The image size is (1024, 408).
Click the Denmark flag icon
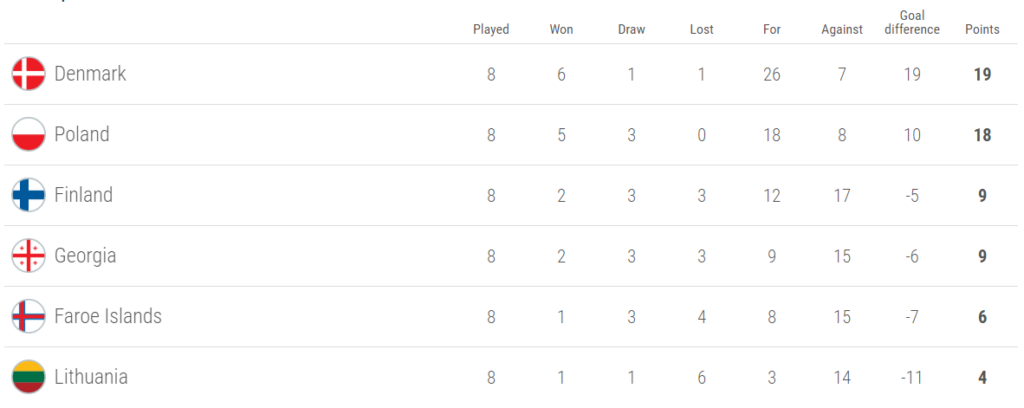click(x=28, y=74)
